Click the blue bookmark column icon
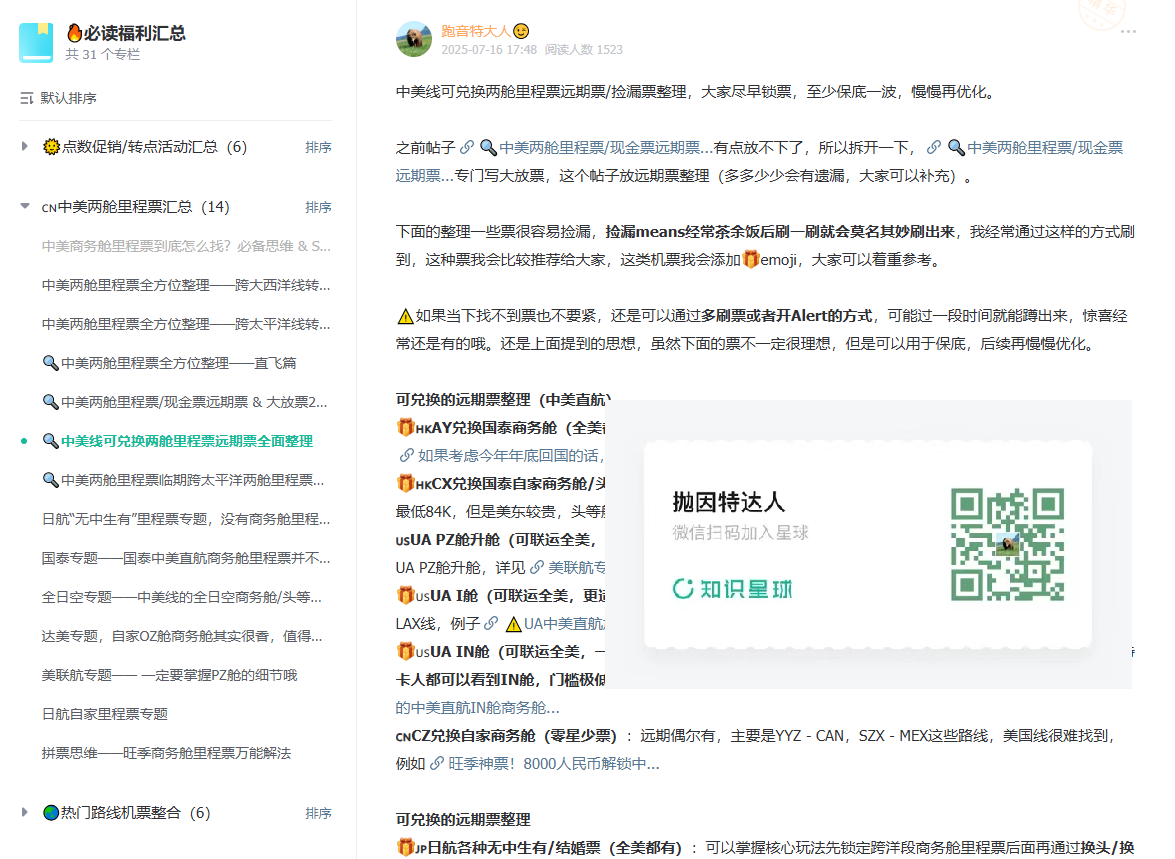 pyautogui.click(x=36, y=42)
